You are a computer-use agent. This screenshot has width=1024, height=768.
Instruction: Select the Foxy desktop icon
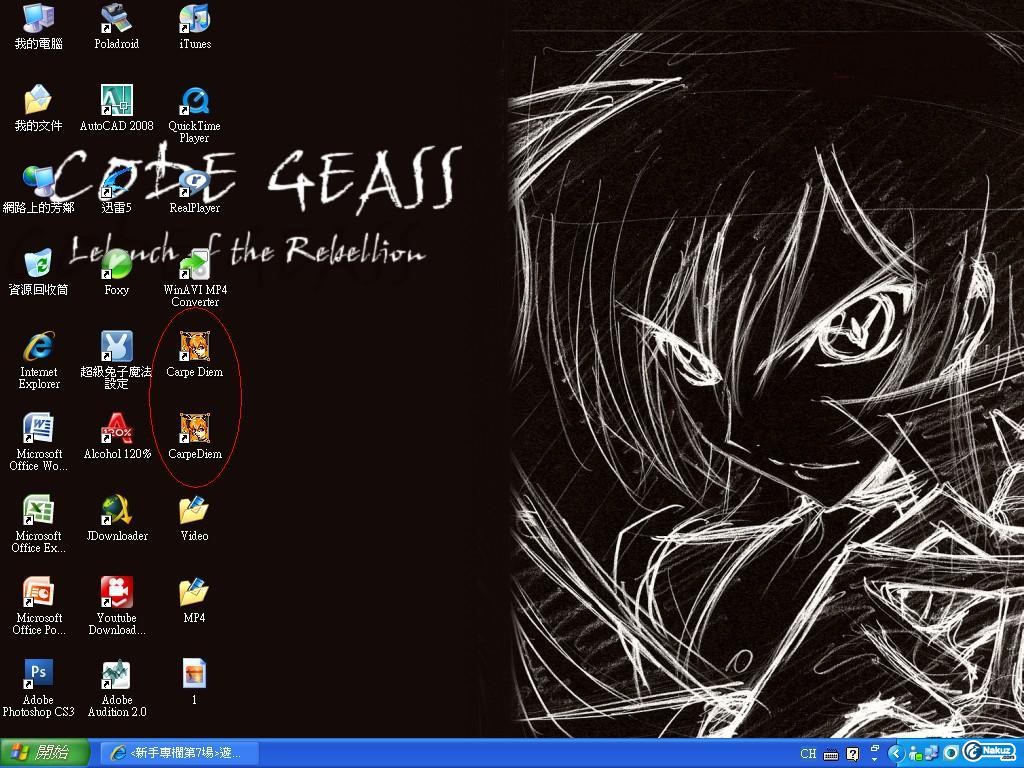[116, 265]
